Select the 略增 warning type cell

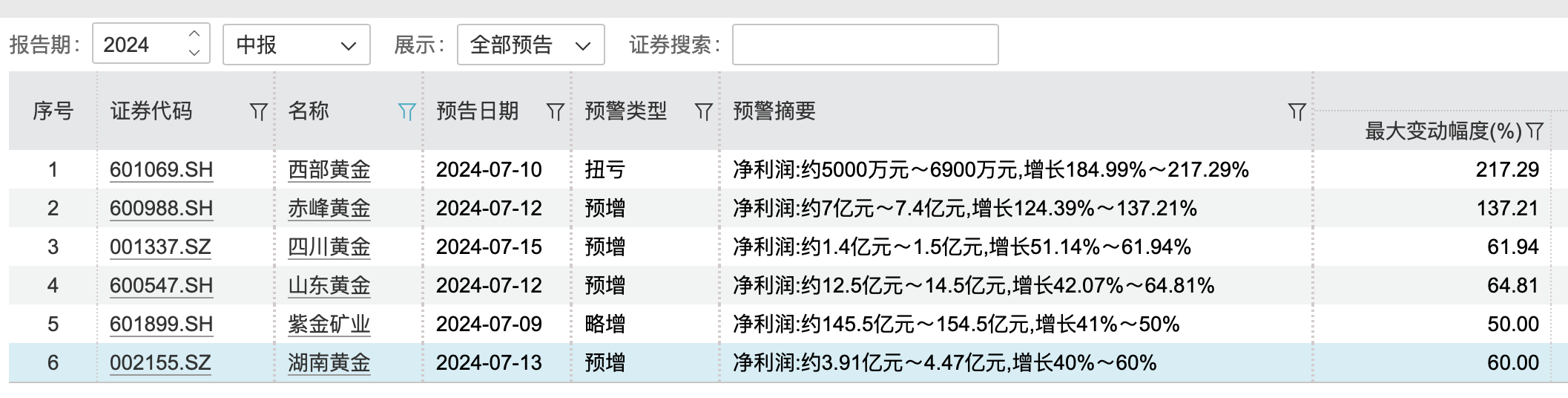[x=605, y=324]
